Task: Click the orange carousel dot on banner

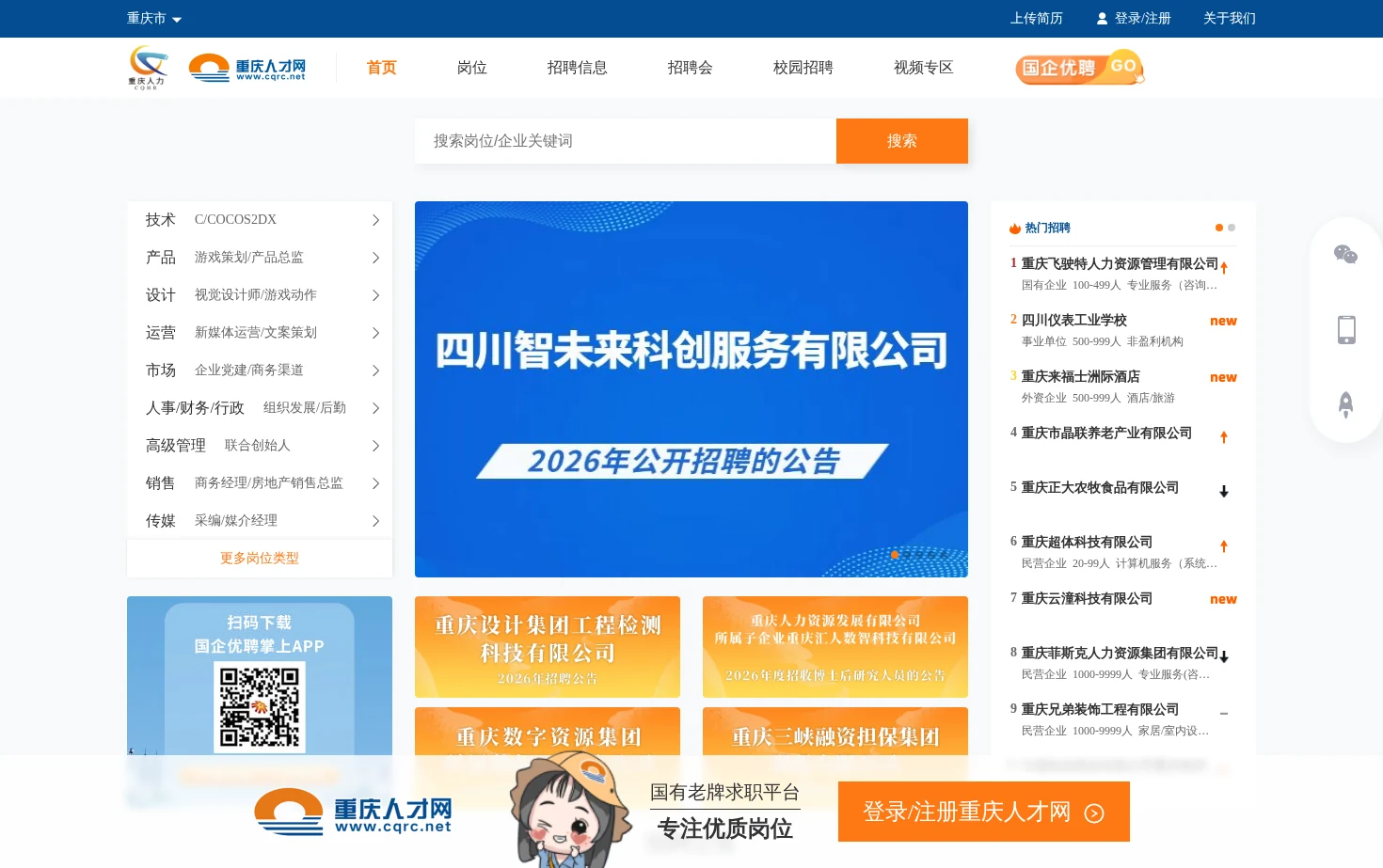Action: tap(895, 555)
